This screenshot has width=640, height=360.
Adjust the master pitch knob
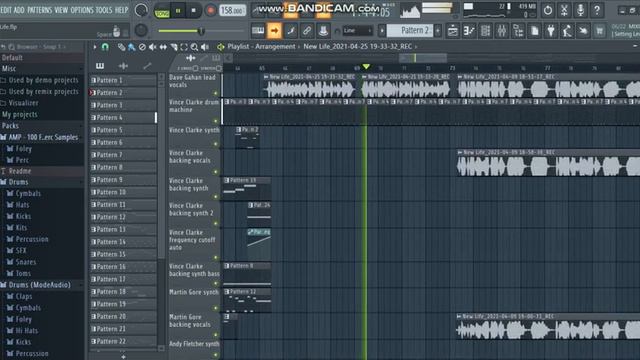141,30
